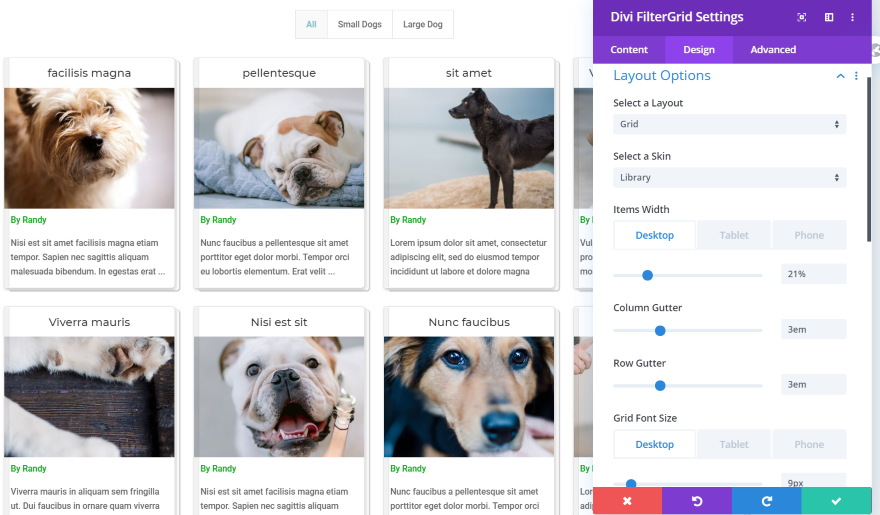This screenshot has width=880, height=515.
Task: Click the fluffy terrier image in facilisis magna
Action: point(89,148)
